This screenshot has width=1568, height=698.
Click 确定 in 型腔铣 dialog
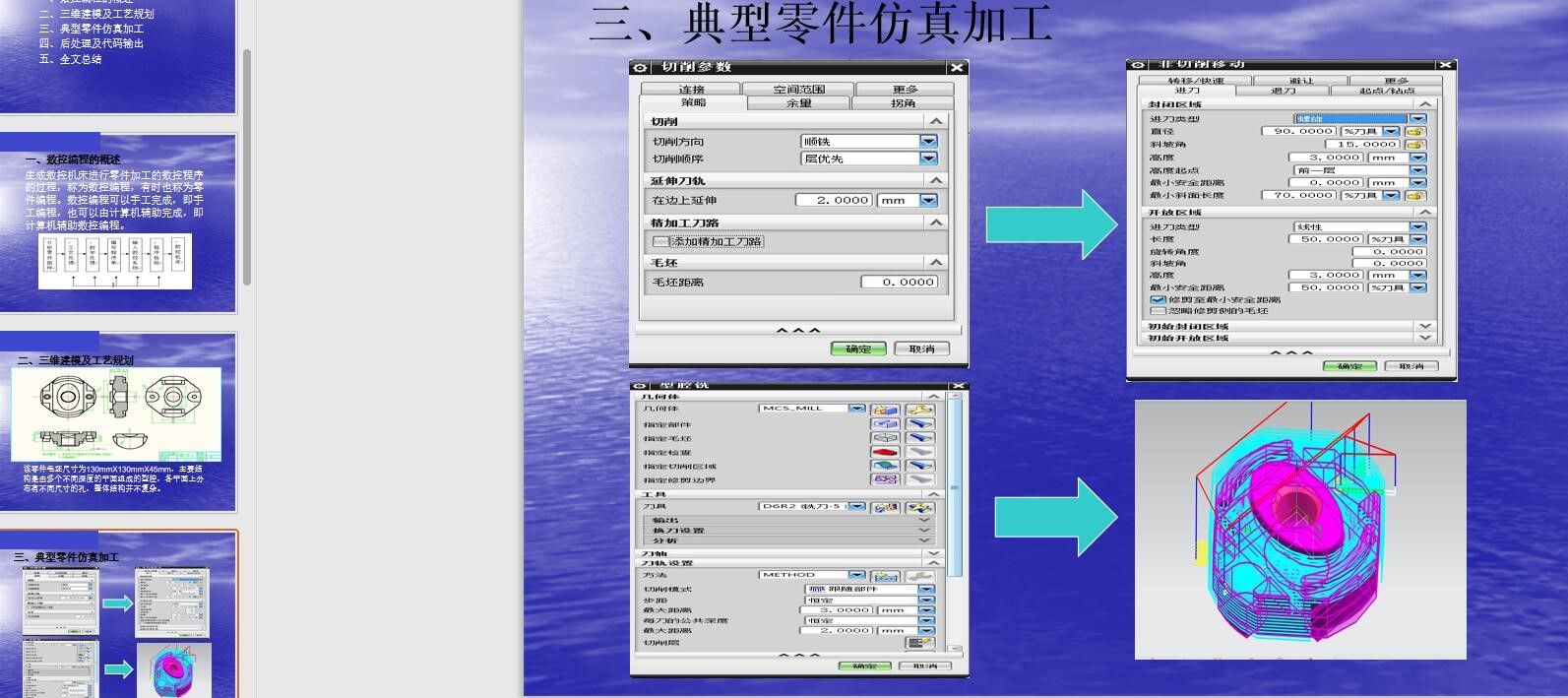(864, 666)
